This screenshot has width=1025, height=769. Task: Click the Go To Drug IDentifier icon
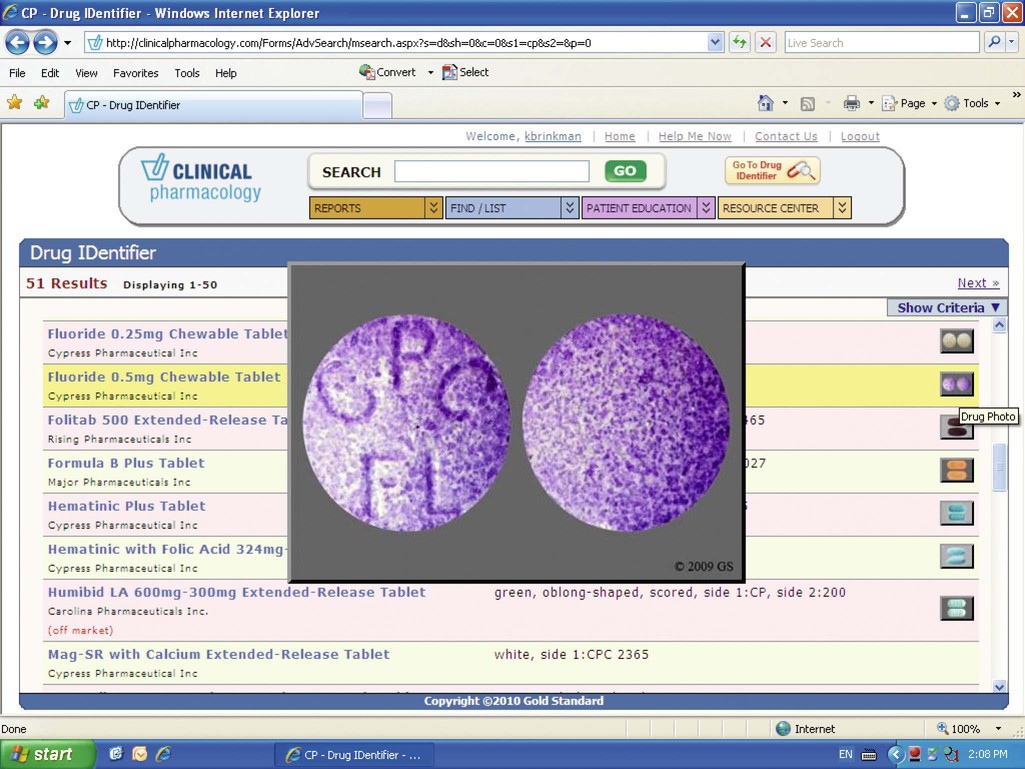tap(772, 171)
